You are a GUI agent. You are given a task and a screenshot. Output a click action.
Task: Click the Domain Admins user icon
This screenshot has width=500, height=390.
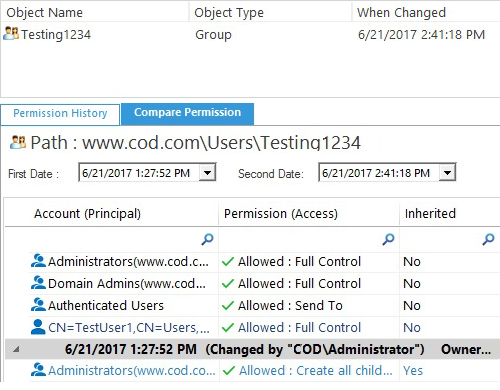[x=38, y=283]
